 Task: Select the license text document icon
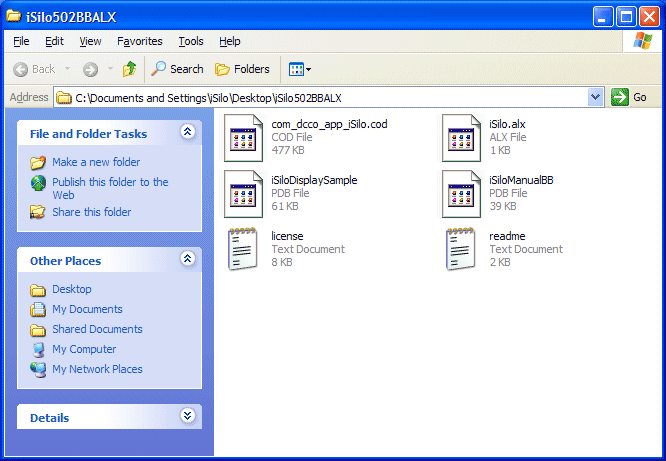[244, 249]
